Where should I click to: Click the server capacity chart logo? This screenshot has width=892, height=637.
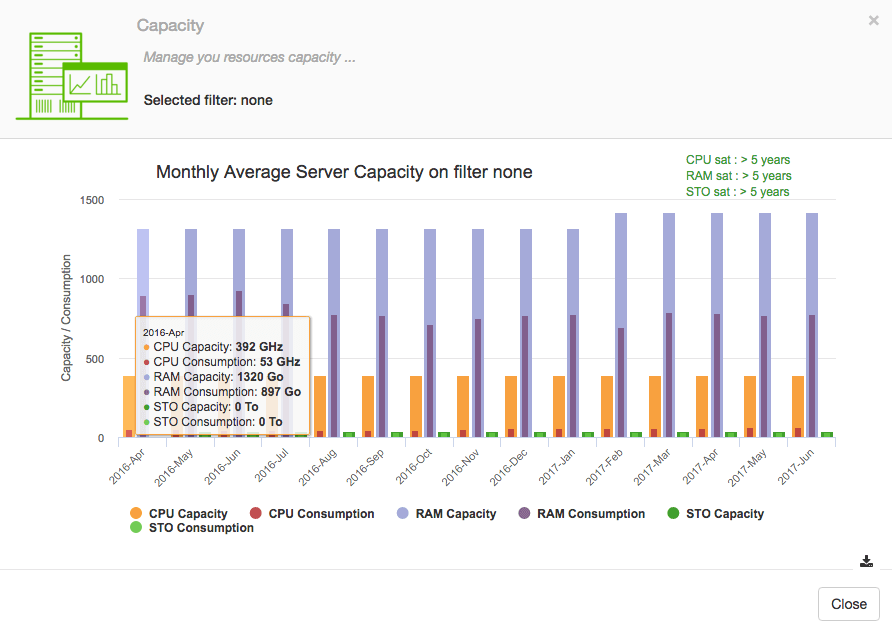[x=72, y=76]
